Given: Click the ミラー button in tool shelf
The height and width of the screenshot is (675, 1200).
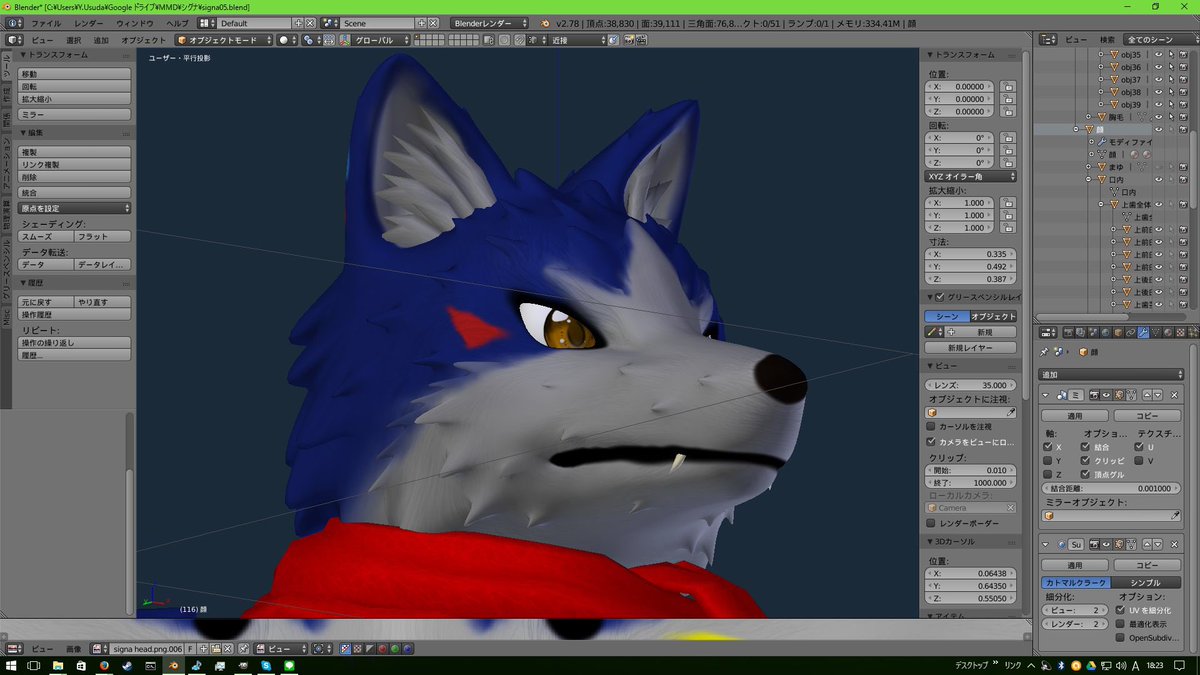Looking at the screenshot, I should pos(75,115).
